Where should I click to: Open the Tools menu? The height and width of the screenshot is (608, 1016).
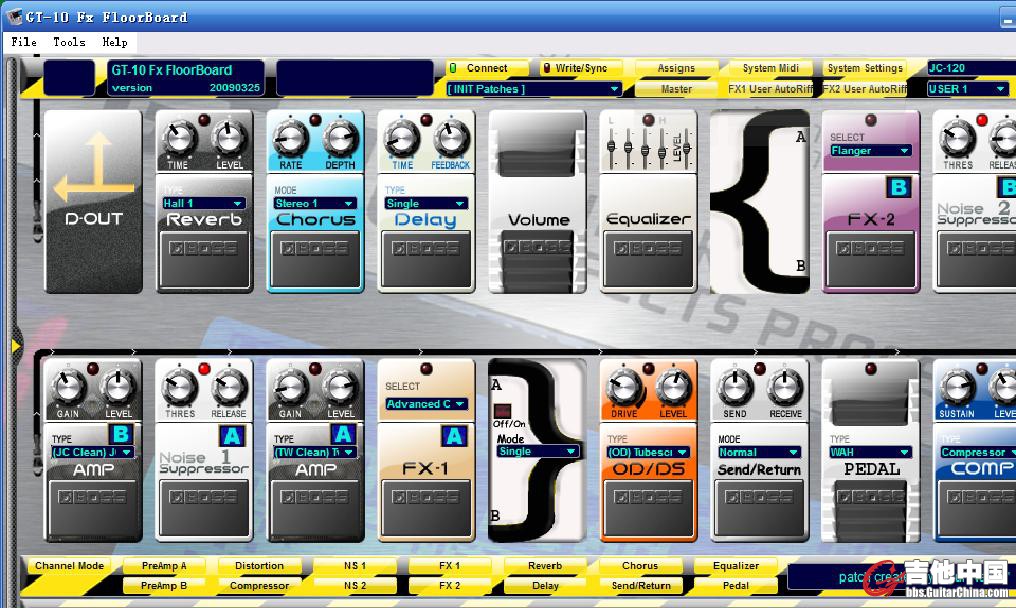69,42
